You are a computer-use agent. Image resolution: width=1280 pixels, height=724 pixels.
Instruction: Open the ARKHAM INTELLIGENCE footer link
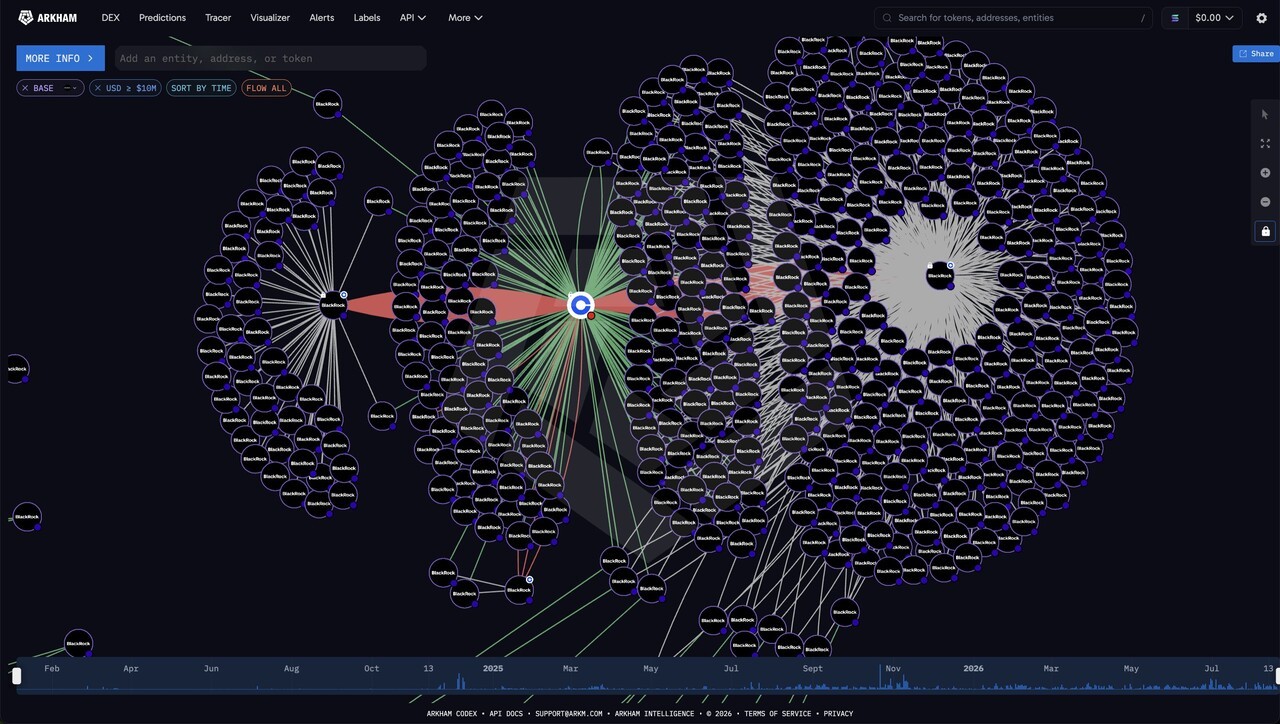click(x=655, y=713)
